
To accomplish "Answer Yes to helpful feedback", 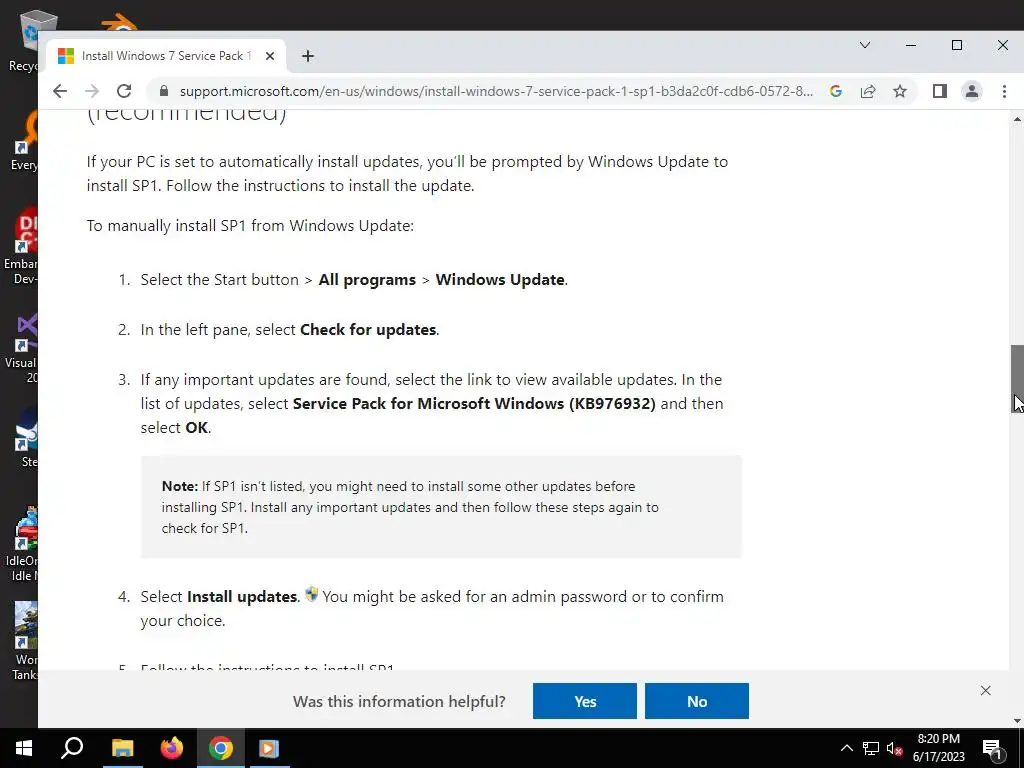I will click(x=584, y=701).
